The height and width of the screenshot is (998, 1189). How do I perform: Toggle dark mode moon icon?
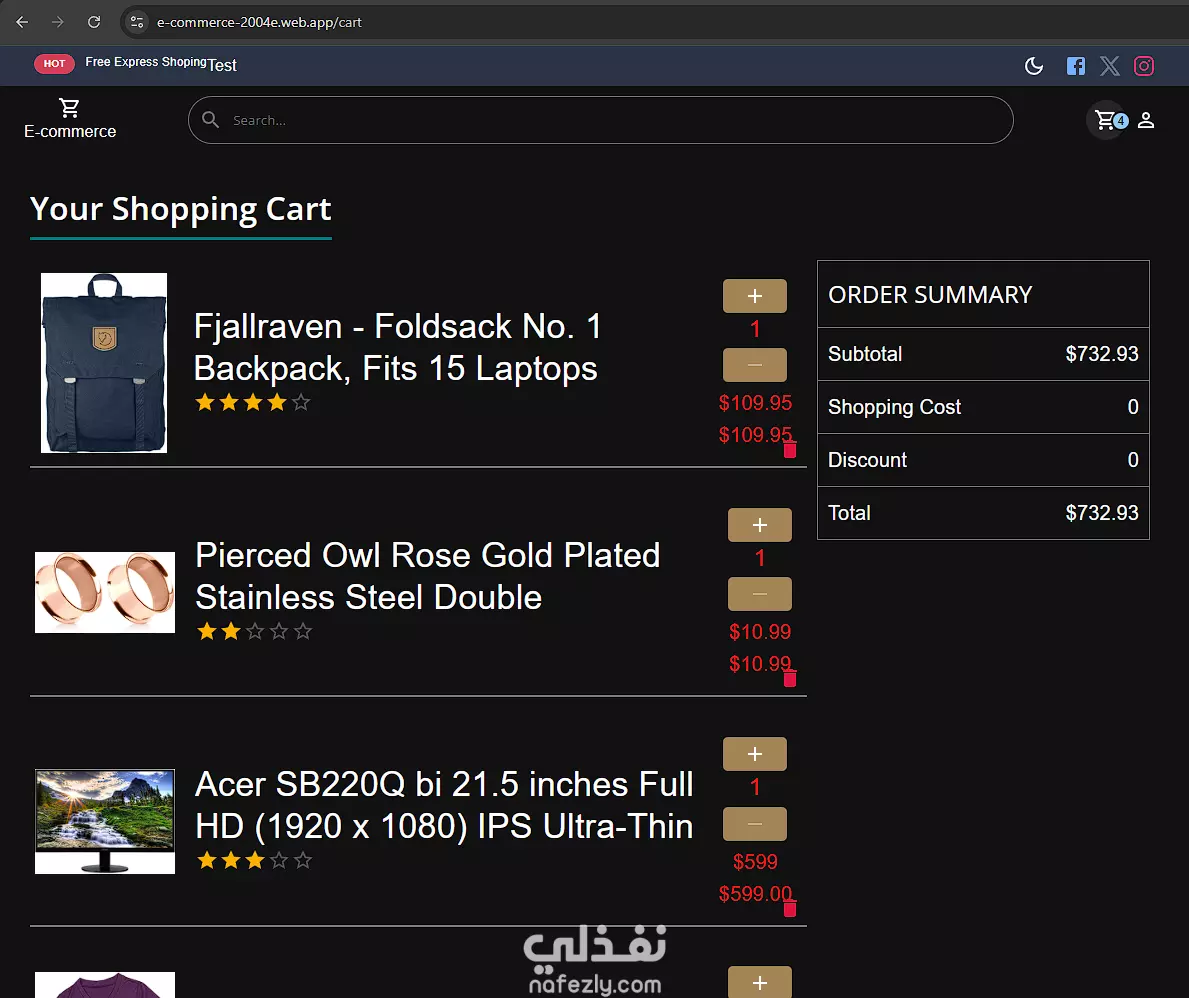[x=1034, y=66]
